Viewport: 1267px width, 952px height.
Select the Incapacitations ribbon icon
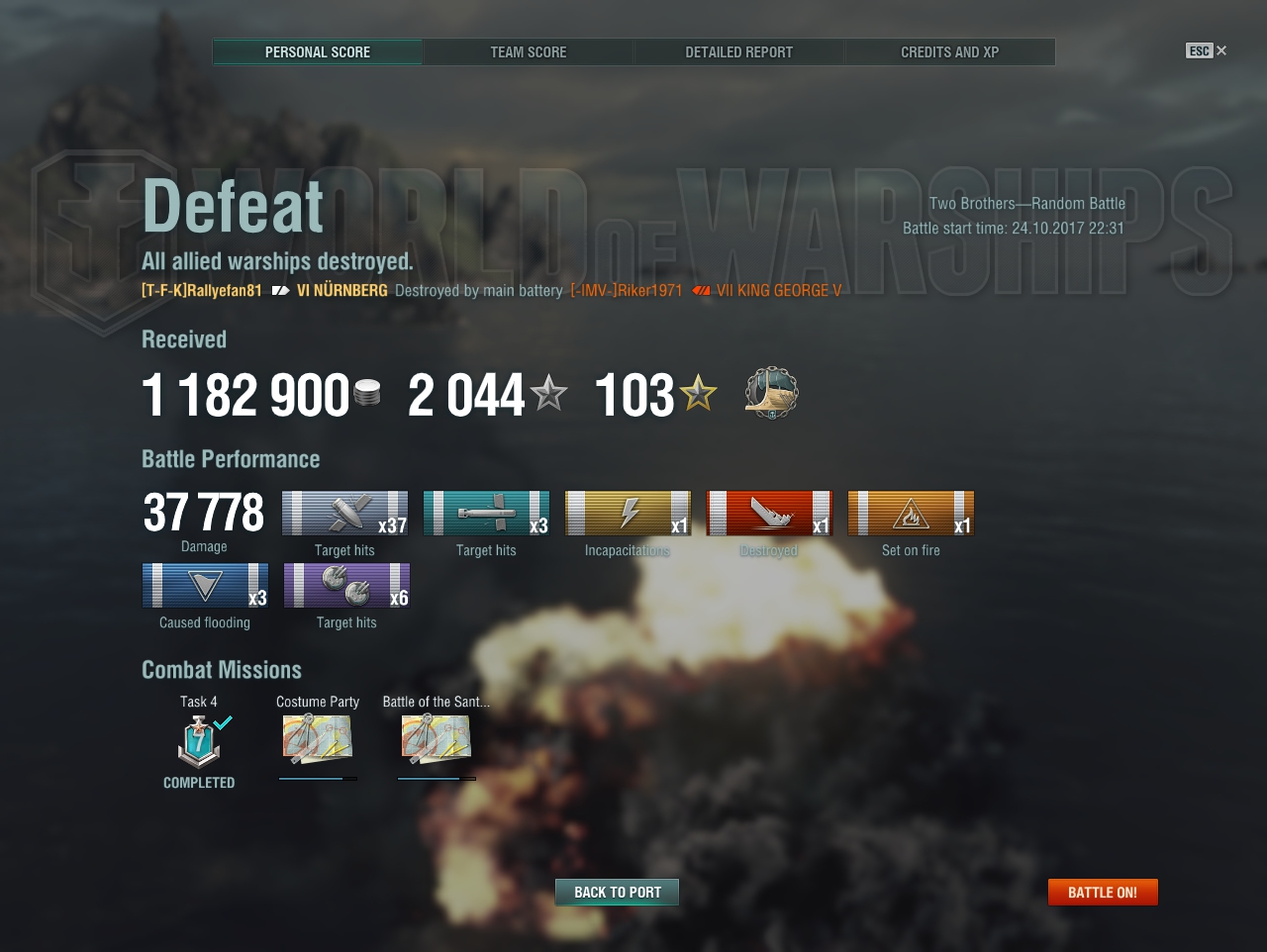[x=628, y=513]
